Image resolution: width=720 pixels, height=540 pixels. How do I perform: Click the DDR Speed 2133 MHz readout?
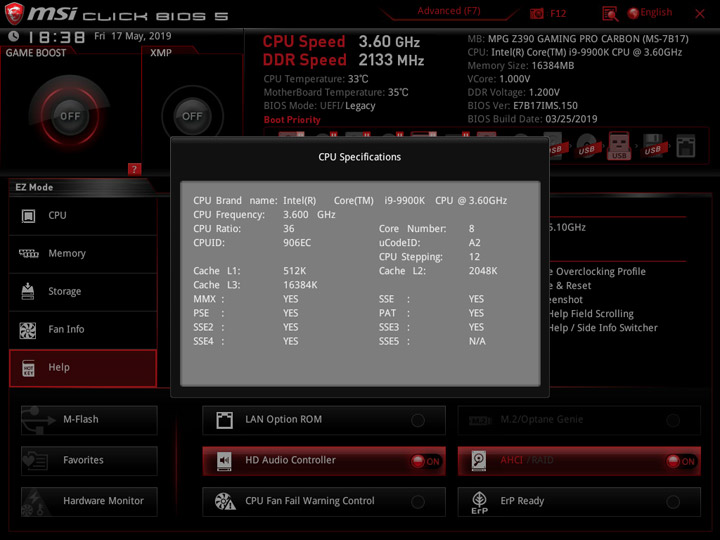(343, 60)
